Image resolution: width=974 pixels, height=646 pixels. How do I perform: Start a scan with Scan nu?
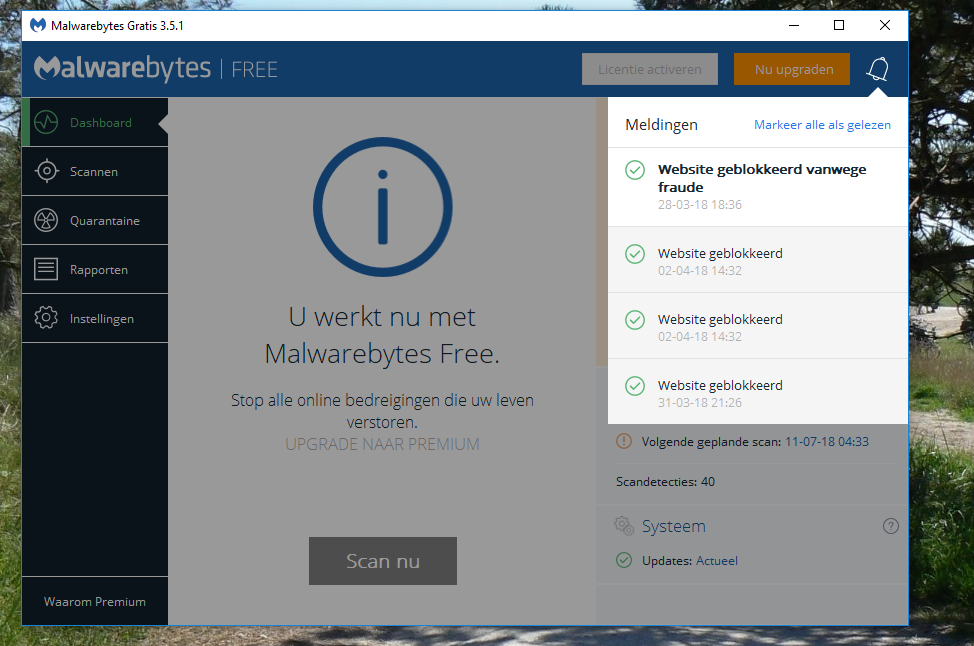click(x=383, y=561)
